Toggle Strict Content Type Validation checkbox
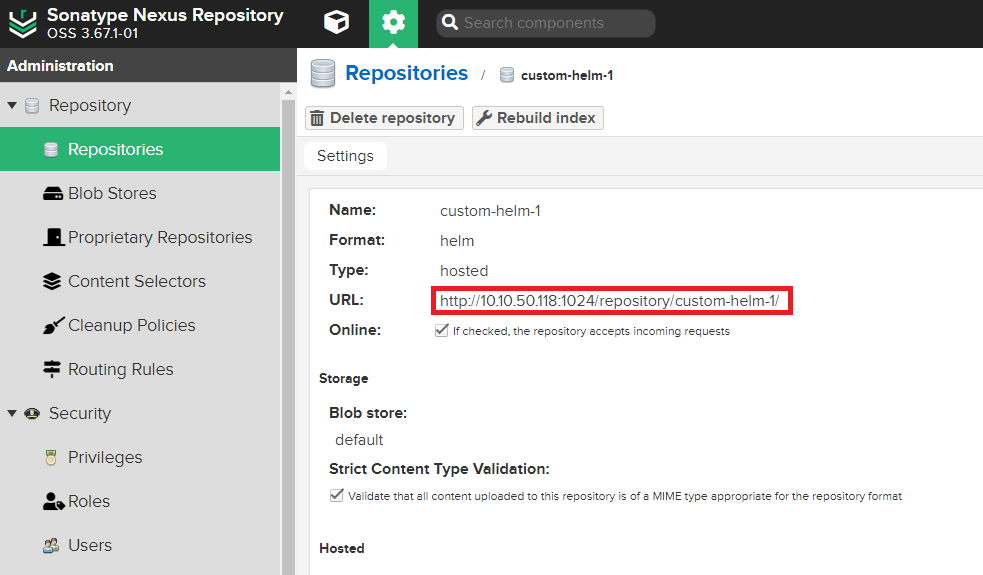Screen dimensions: 983x575 337,495
